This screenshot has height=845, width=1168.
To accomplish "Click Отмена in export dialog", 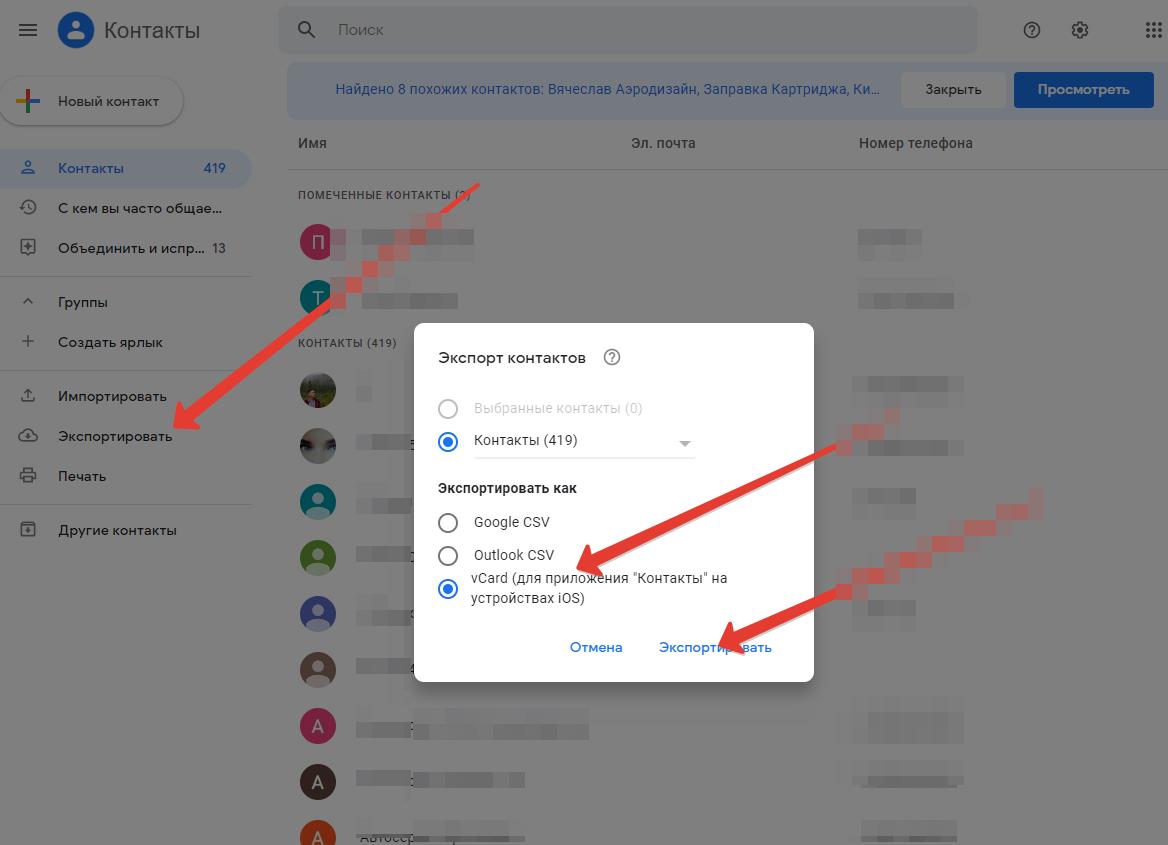I will 596,648.
